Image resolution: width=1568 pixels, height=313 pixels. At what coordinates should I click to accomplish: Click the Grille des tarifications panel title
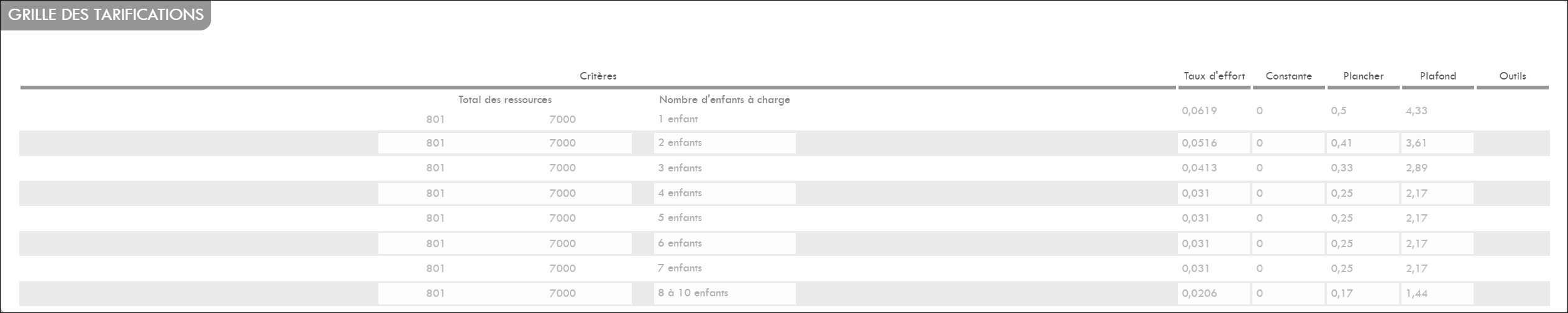click(x=106, y=15)
